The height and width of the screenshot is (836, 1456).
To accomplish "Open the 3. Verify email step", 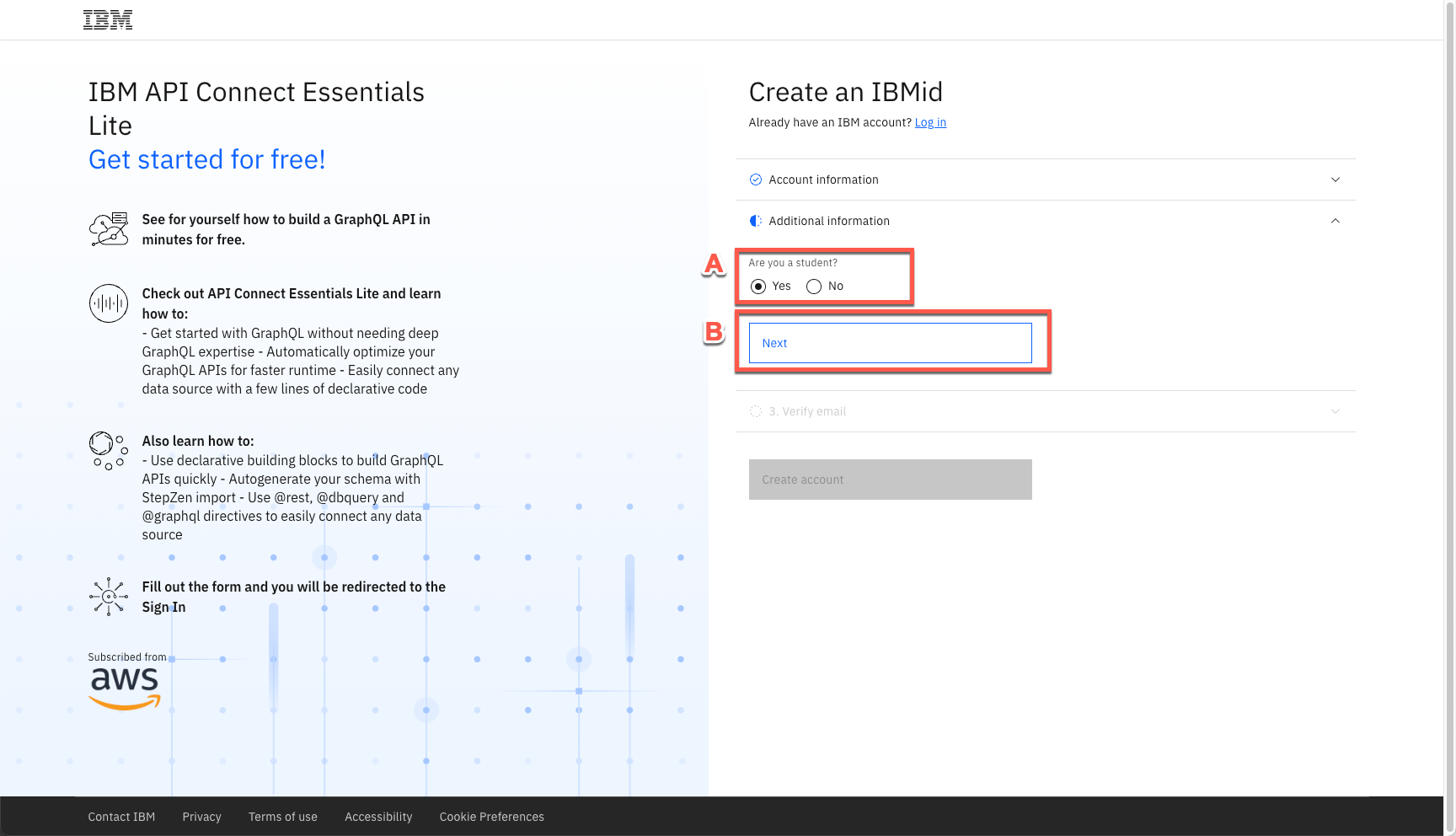I will click(x=807, y=411).
